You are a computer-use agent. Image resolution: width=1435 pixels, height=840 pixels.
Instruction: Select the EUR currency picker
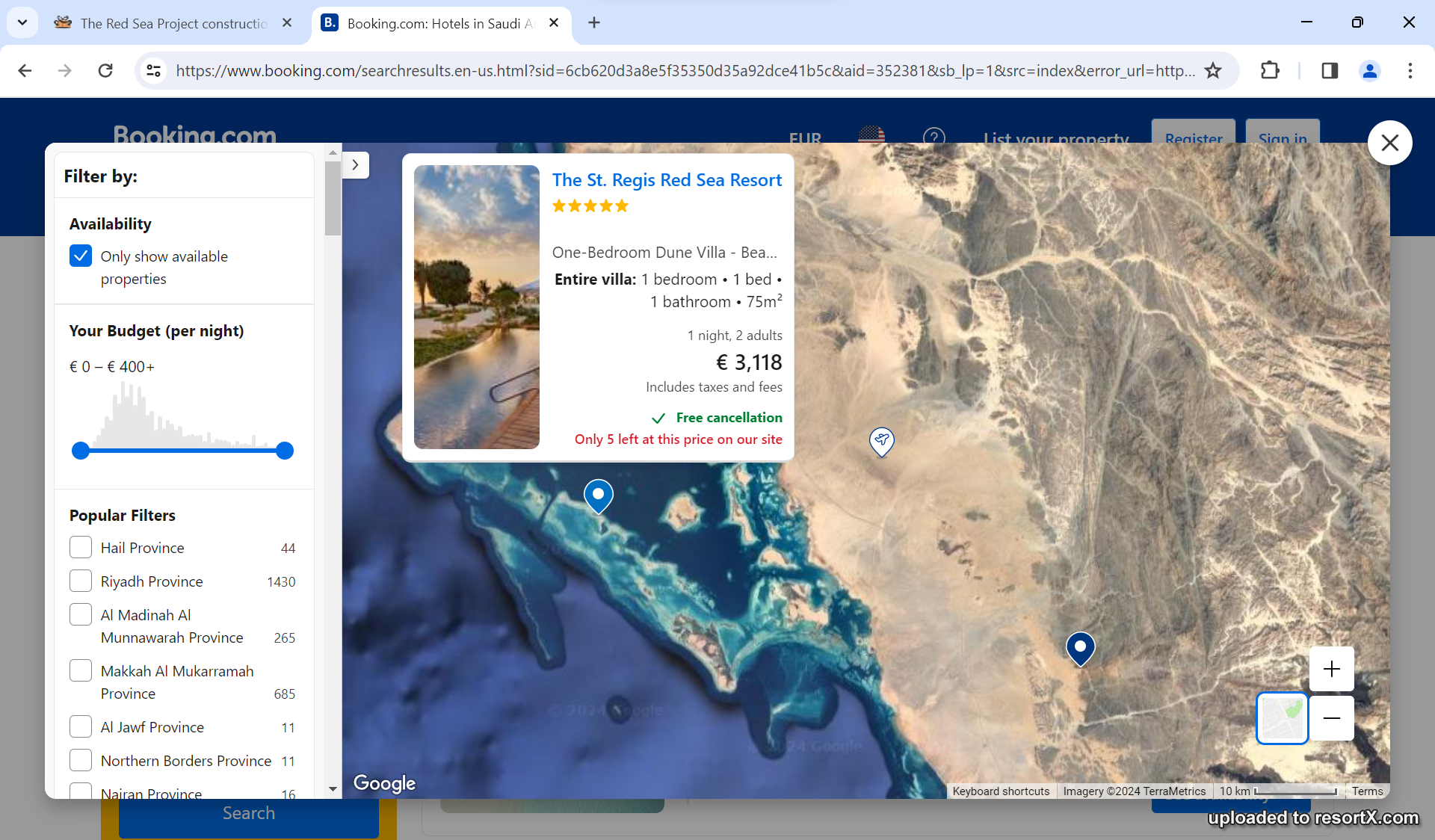805,138
